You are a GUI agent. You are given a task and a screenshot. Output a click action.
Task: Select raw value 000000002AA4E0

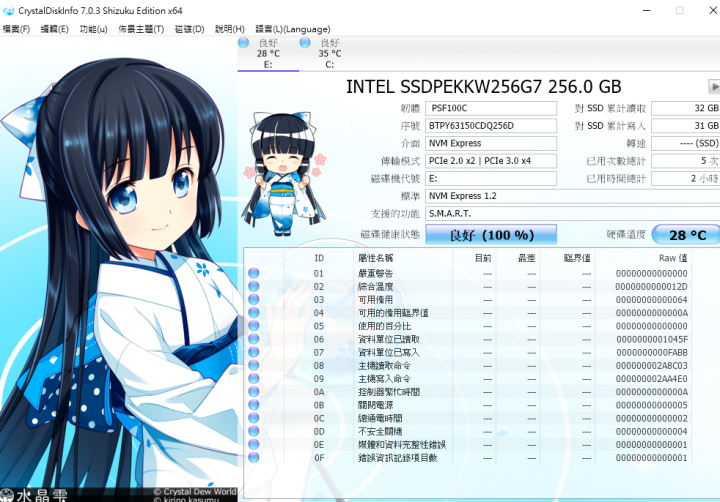(651, 379)
